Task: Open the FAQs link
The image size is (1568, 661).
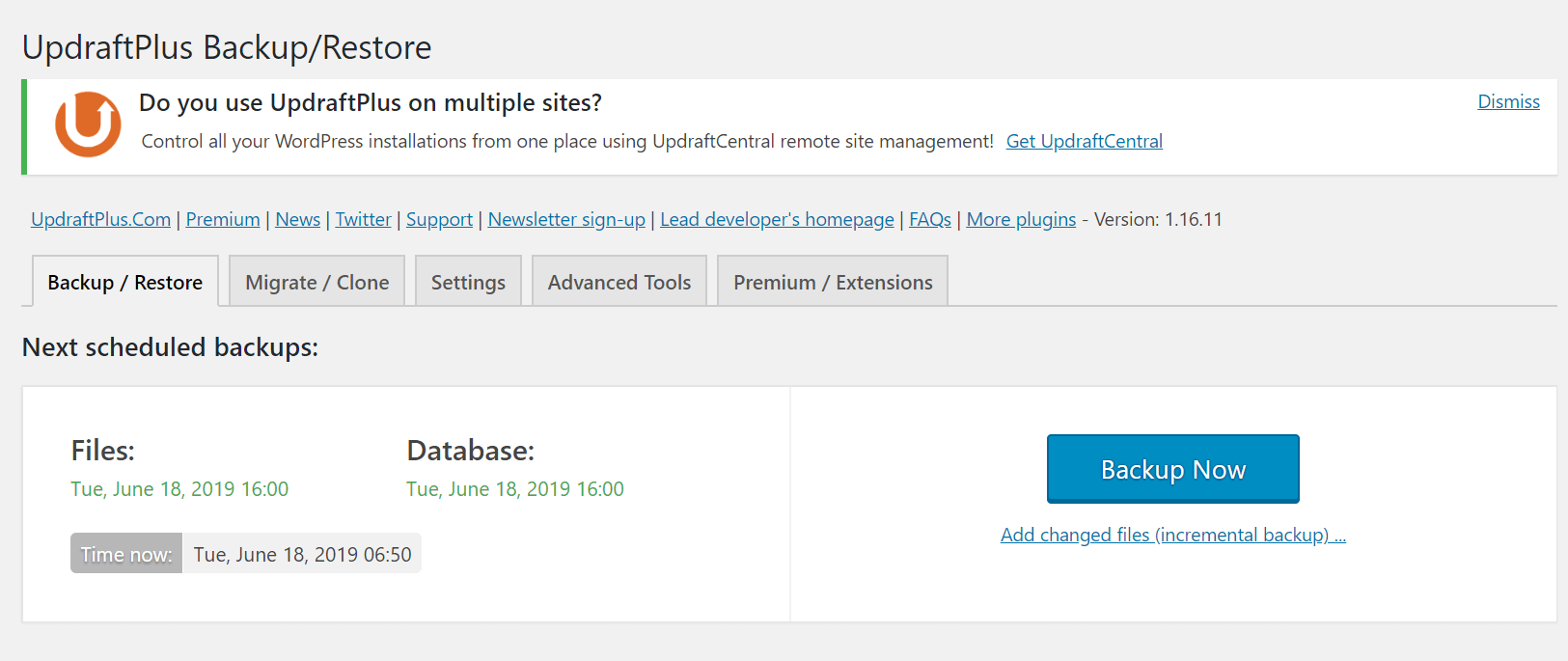Action: (930, 219)
